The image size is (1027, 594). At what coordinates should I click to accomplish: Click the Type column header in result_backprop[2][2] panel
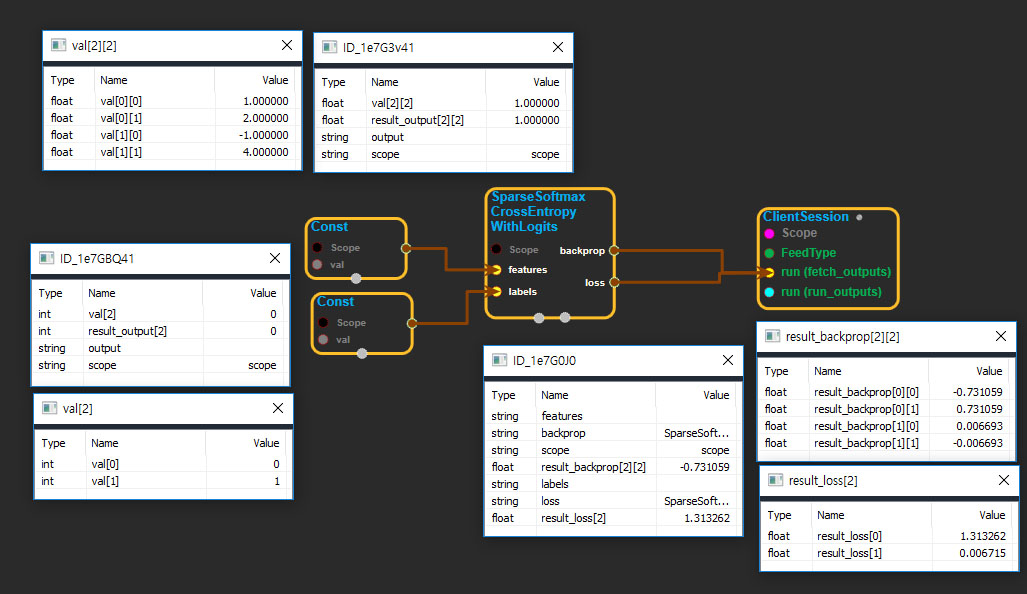tap(776, 371)
